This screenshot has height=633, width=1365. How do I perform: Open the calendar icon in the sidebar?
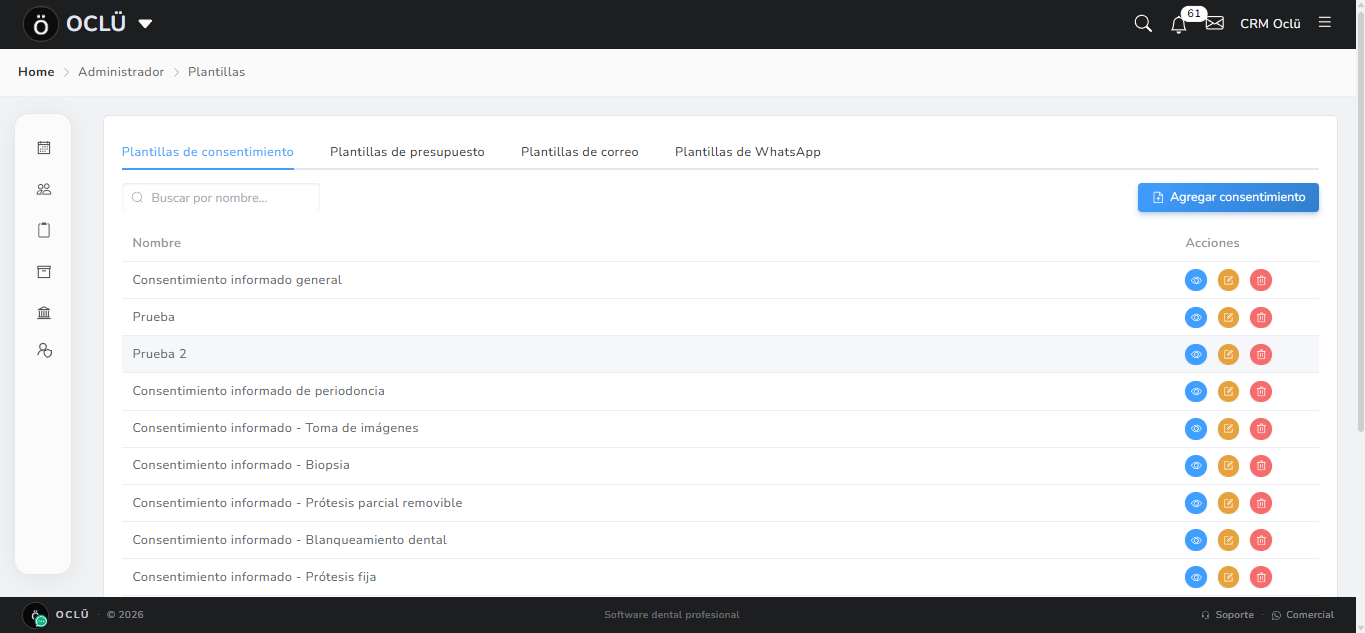[43, 148]
